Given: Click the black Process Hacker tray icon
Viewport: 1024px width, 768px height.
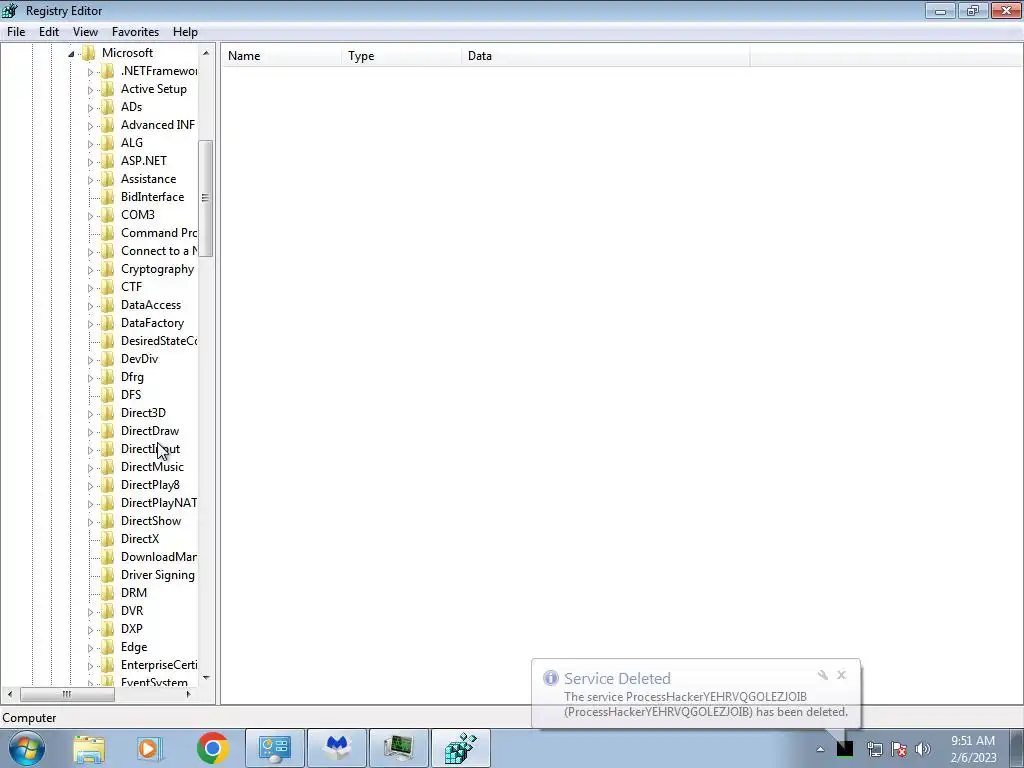Looking at the screenshot, I should (x=845, y=748).
